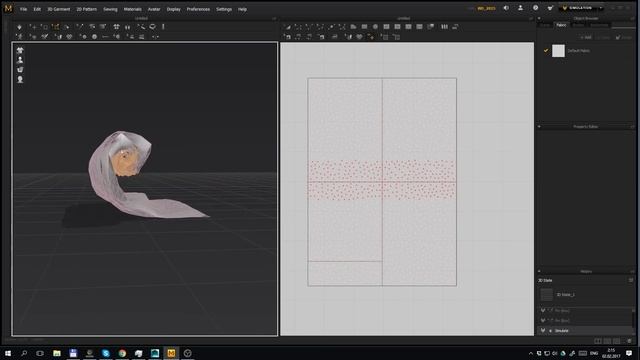Click the half-circle contrast icon in title bar
The image size is (640, 360).
506,8
